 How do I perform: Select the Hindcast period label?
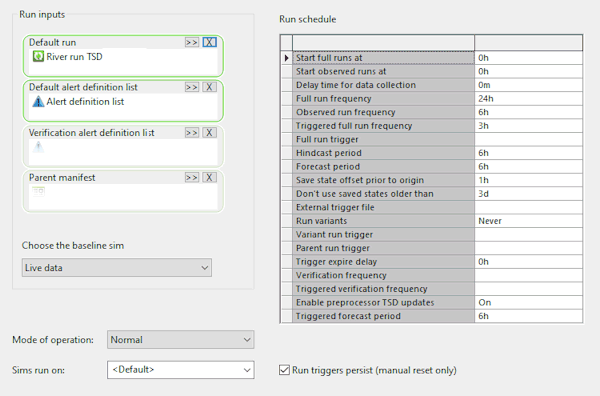(x=383, y=153)
